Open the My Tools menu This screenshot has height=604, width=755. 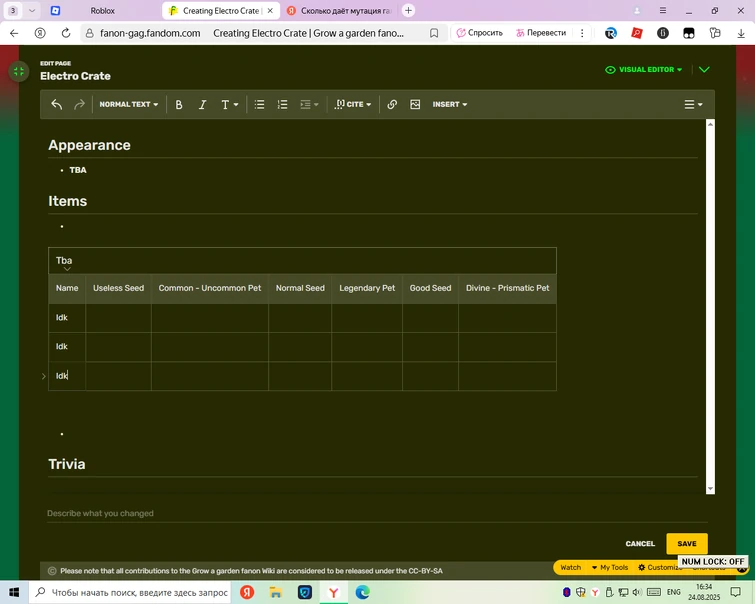coord(610,568)
